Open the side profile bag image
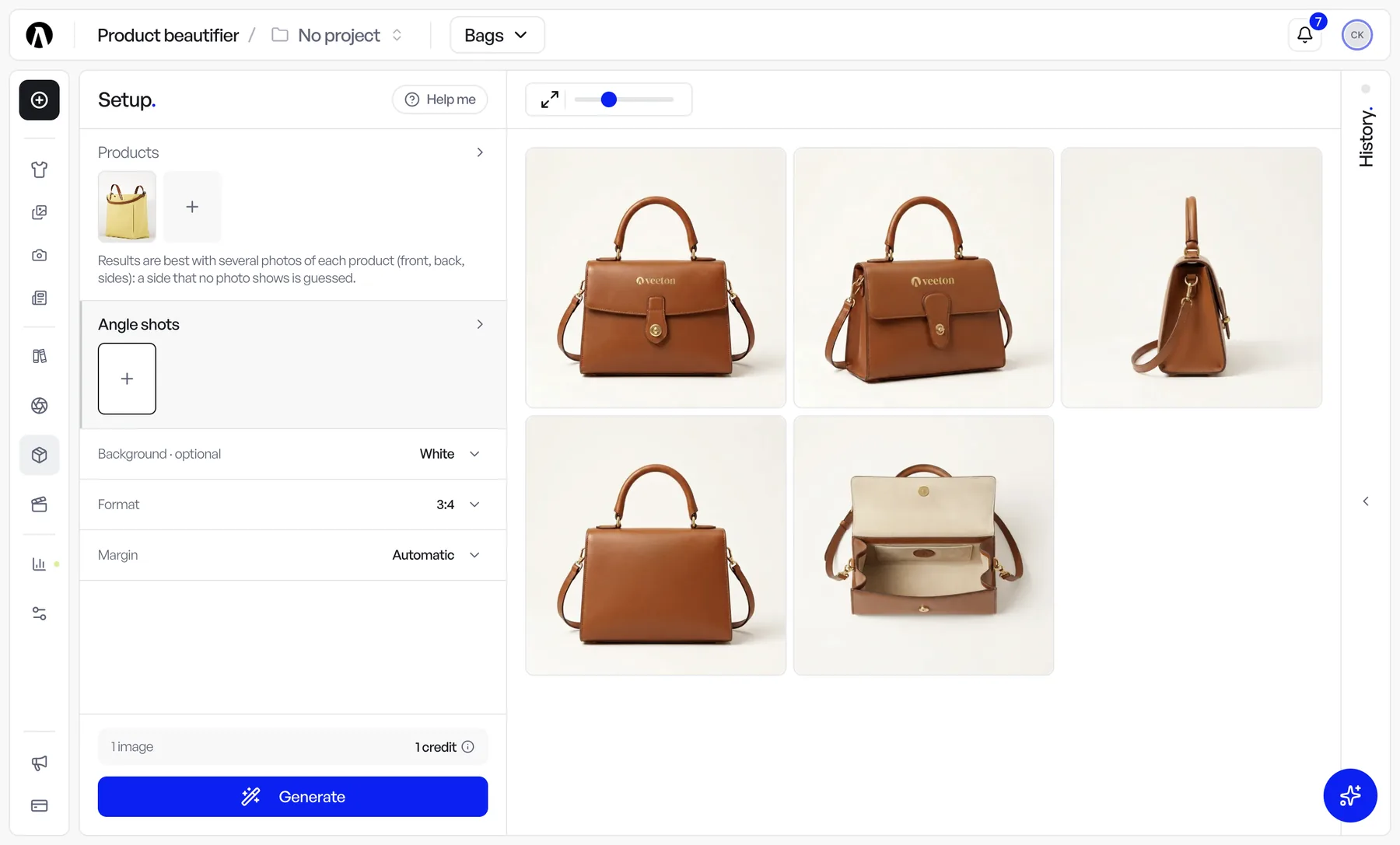This screenshot has height=845, width=1400. [1192, 278]
